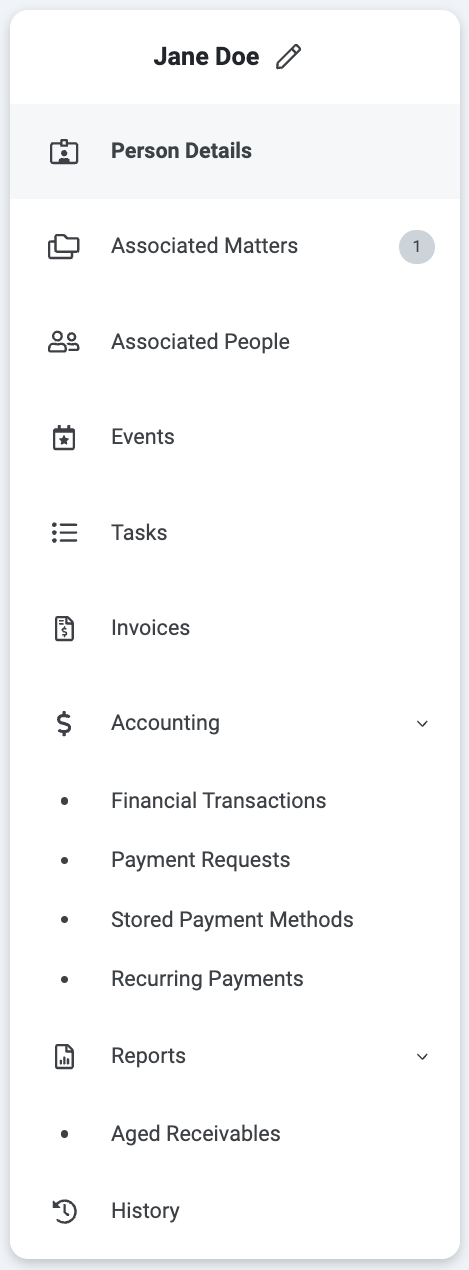Collapse the Reports section chevron

click(422, 1056)
